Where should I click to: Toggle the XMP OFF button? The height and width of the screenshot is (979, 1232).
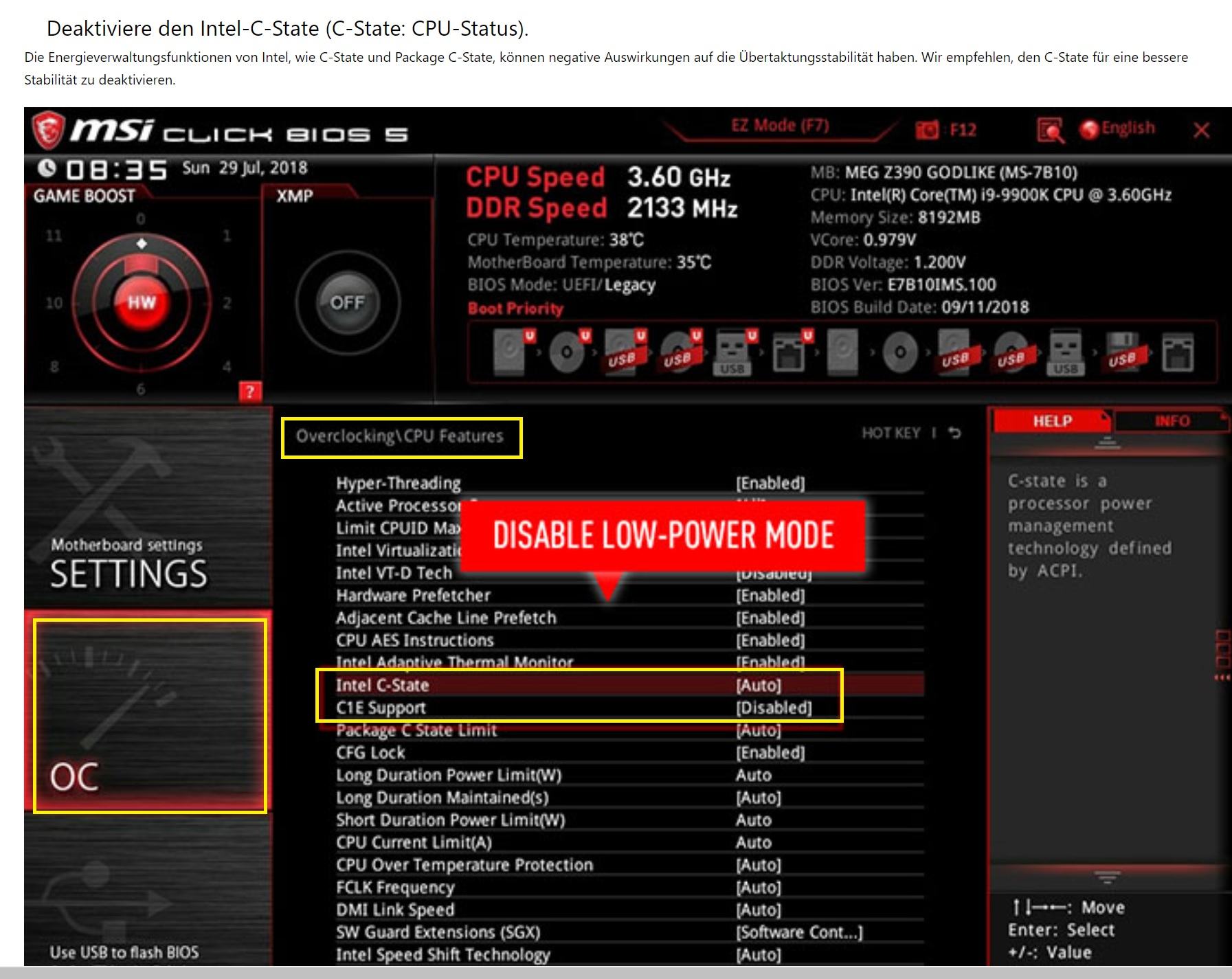[347, 302]
